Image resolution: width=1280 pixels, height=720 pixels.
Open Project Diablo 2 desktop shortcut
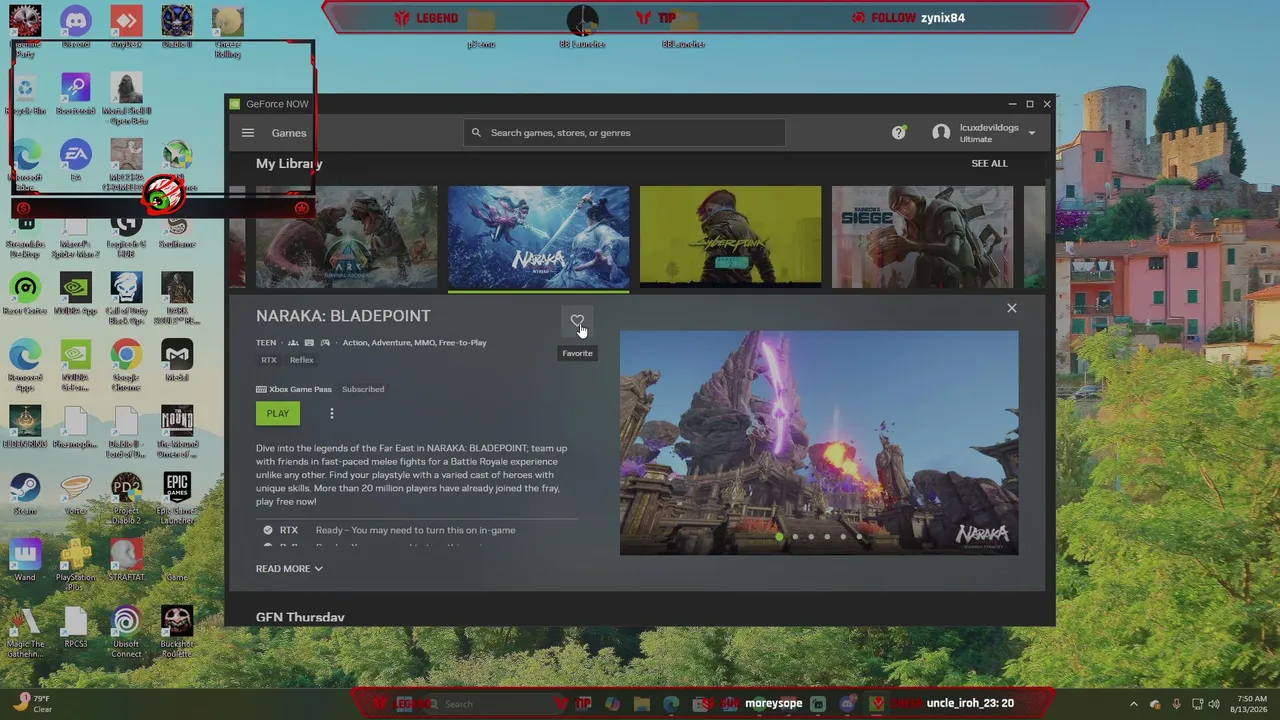click(x=126, y=499)
